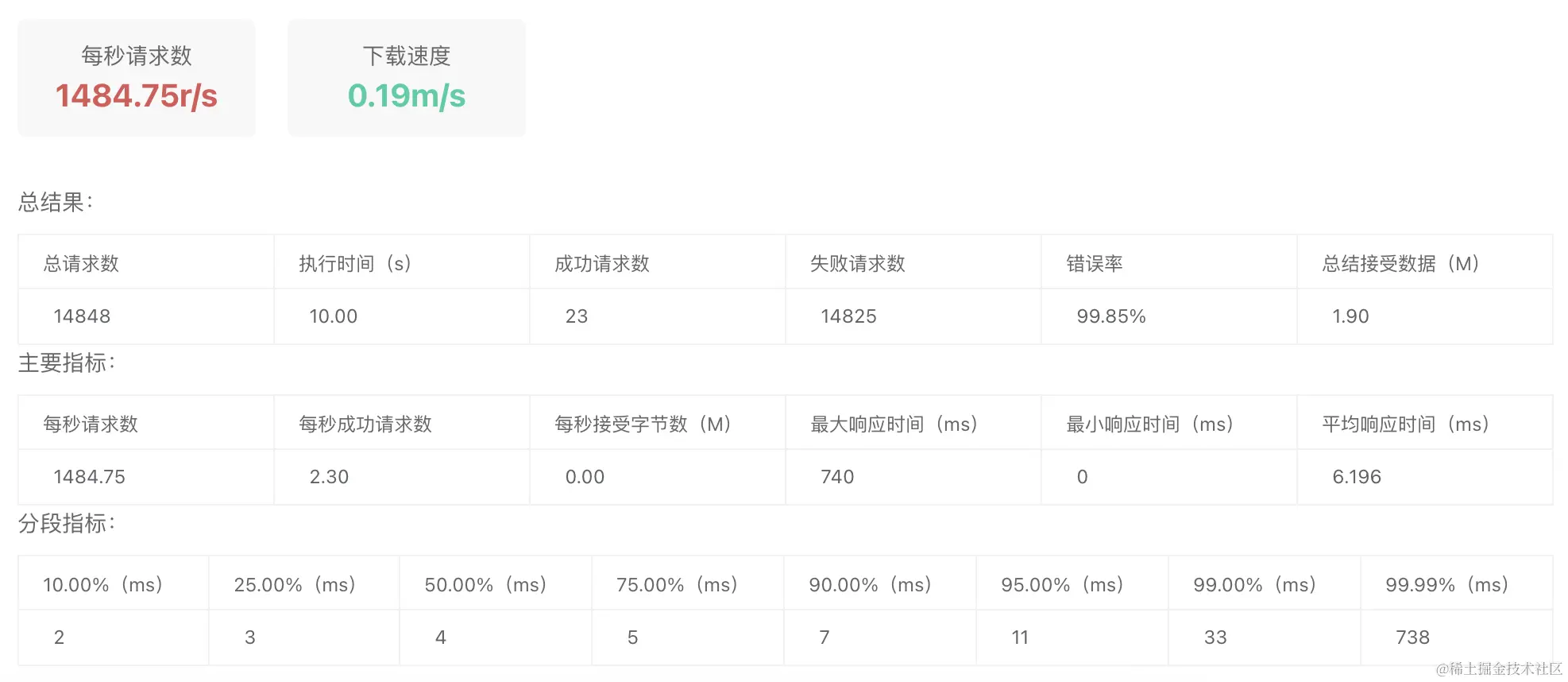Select the 主要指标 section heading
This screenshot has height=682, width=1568.
(x=67, y=363)
